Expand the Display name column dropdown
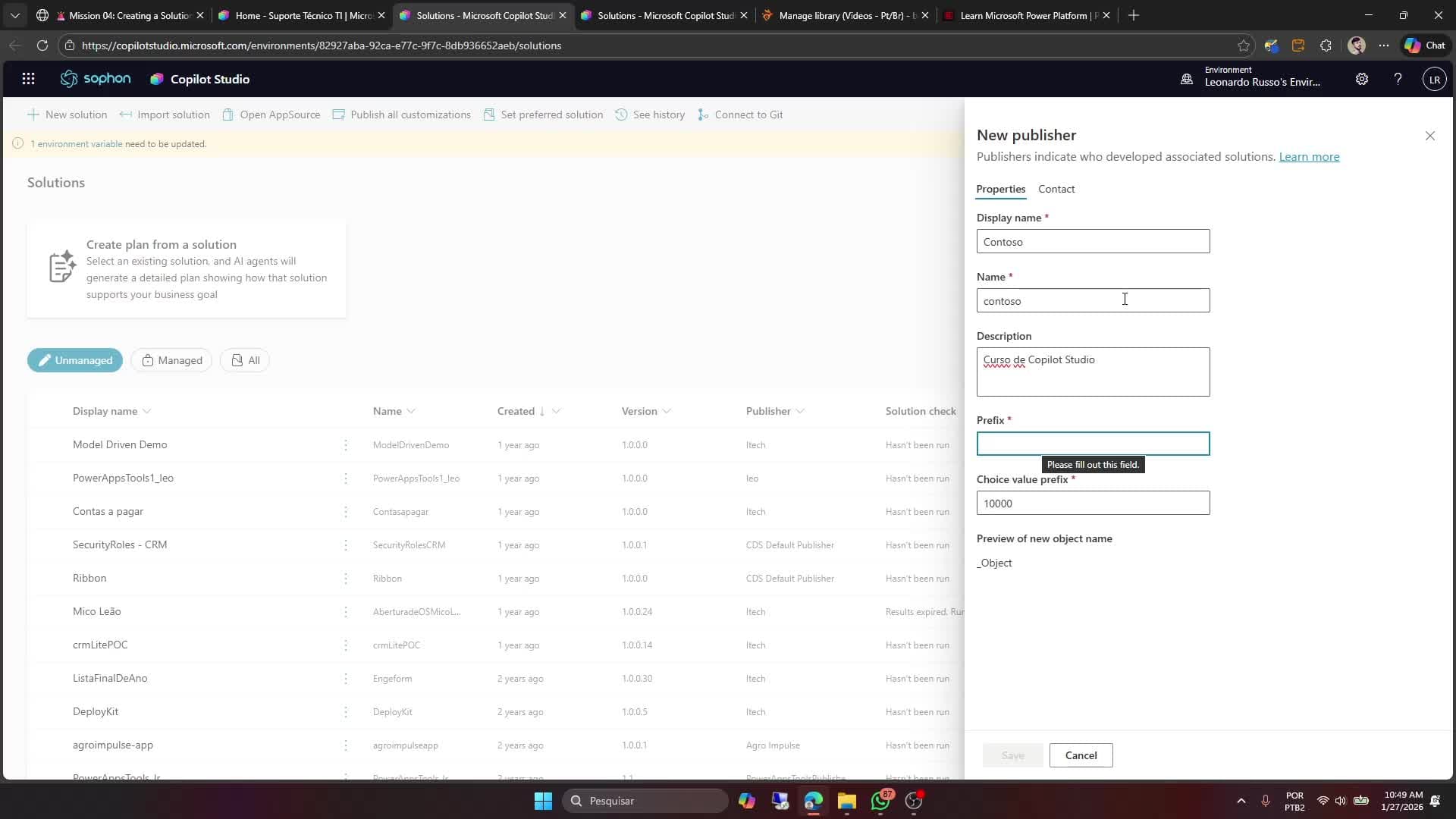 147,411
